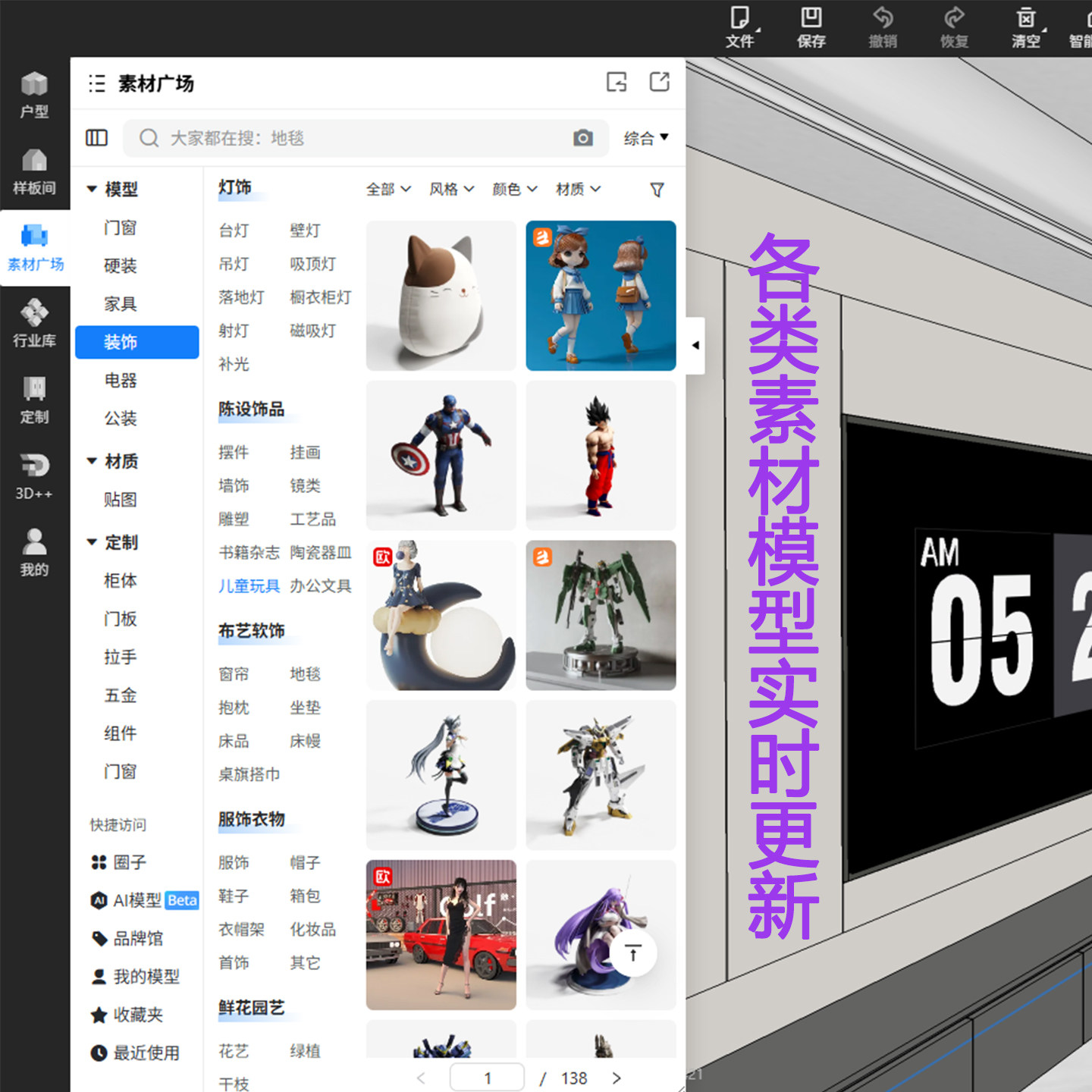The height and width of the screenshot is (1092, 1092).
Task: Open the 台灯 subcategory link
Action: point(234,231)
